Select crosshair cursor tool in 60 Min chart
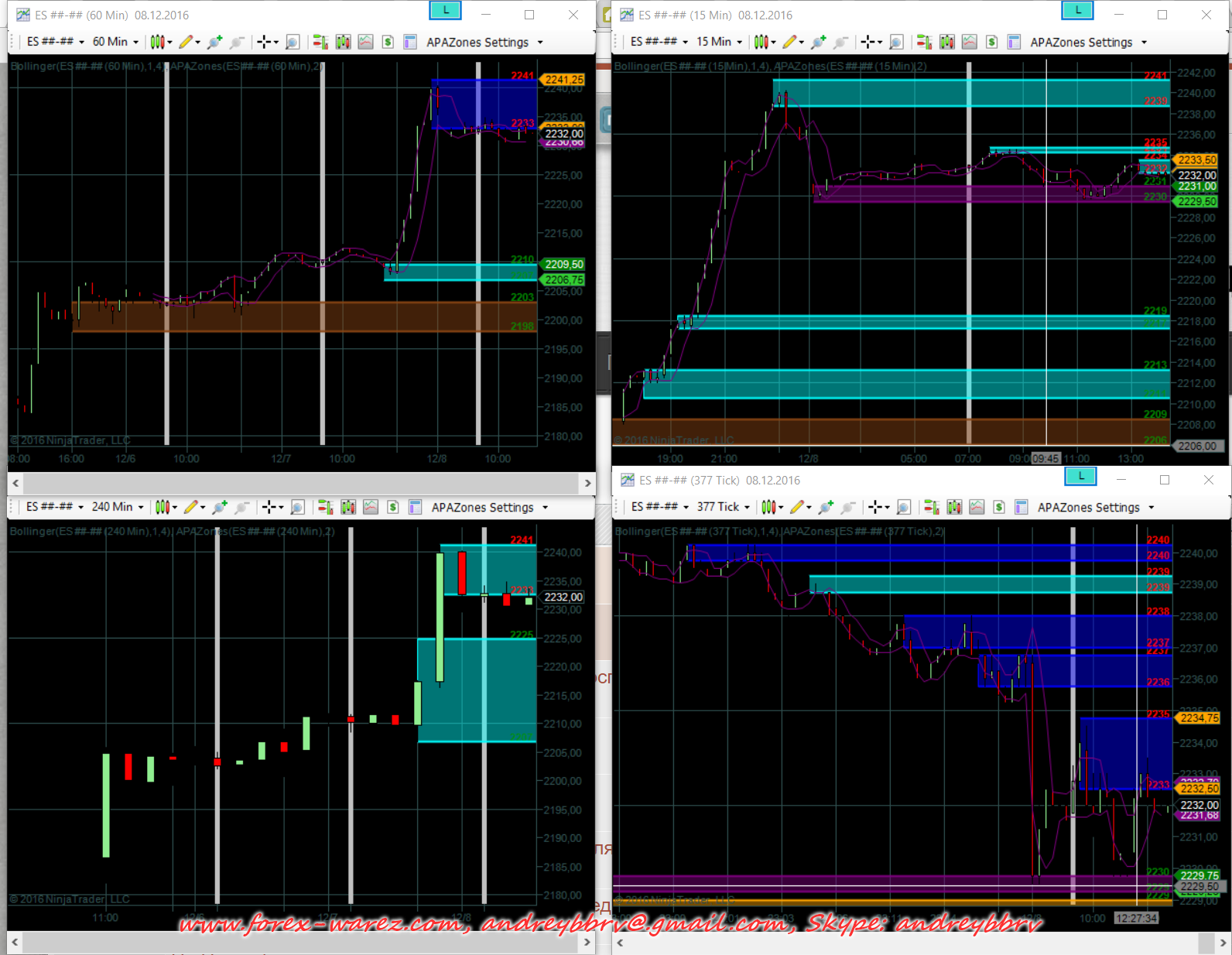 point(264,42)
